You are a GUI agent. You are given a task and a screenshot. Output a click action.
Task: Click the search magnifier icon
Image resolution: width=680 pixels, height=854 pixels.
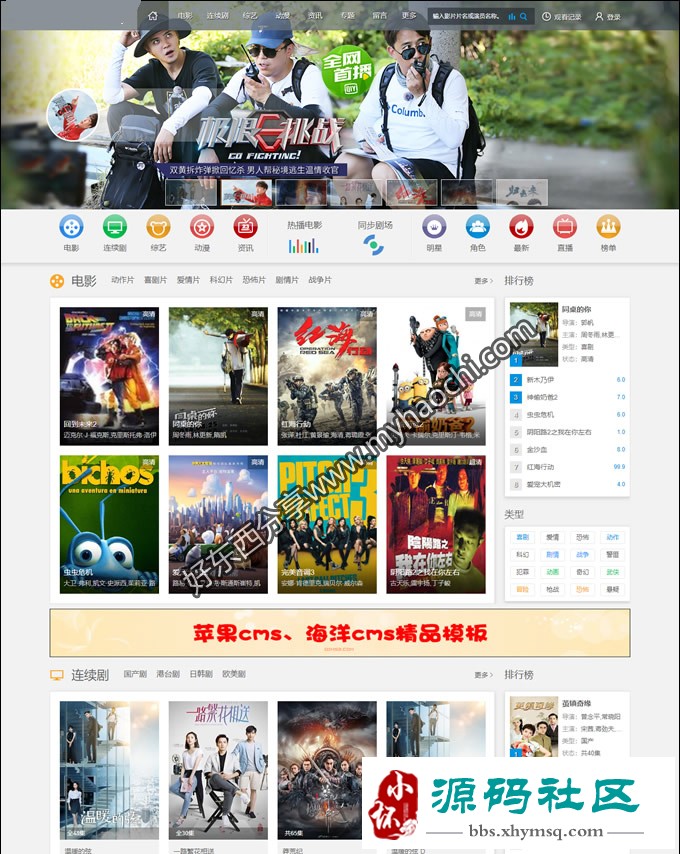(523, 16)
